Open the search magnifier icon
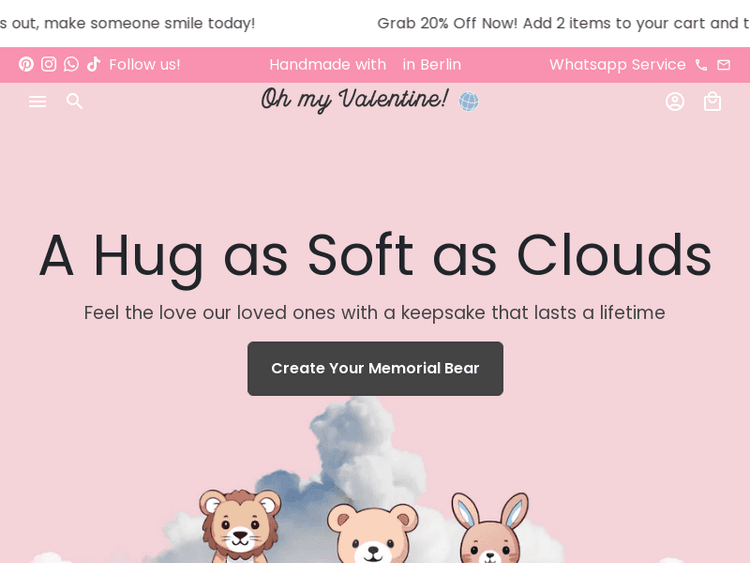Screen dimensions: 750x563 click(75, 101)
